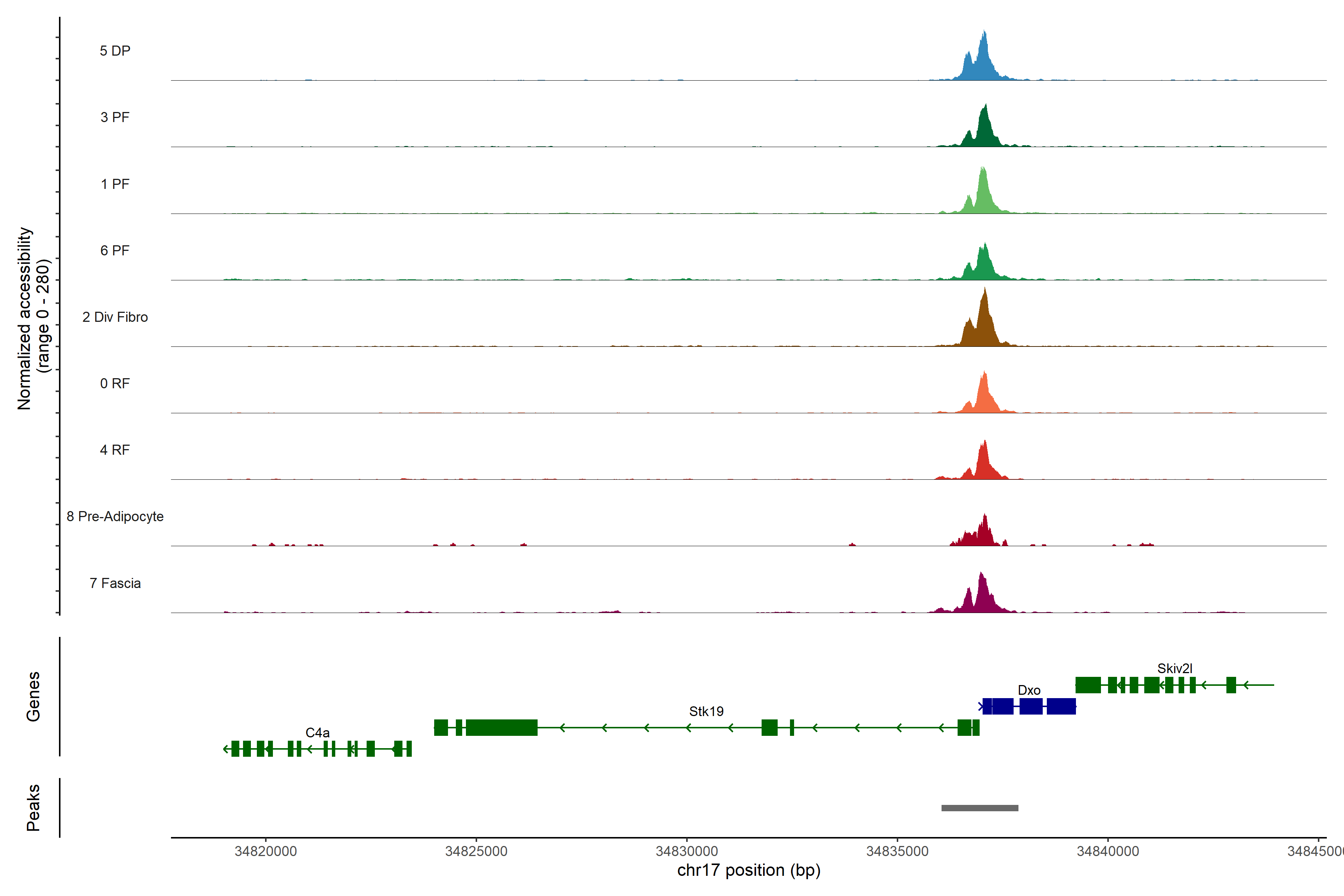The image size is (1344, 896).
Task: Click the Stk19 gene label
Action: pos(706,712)
